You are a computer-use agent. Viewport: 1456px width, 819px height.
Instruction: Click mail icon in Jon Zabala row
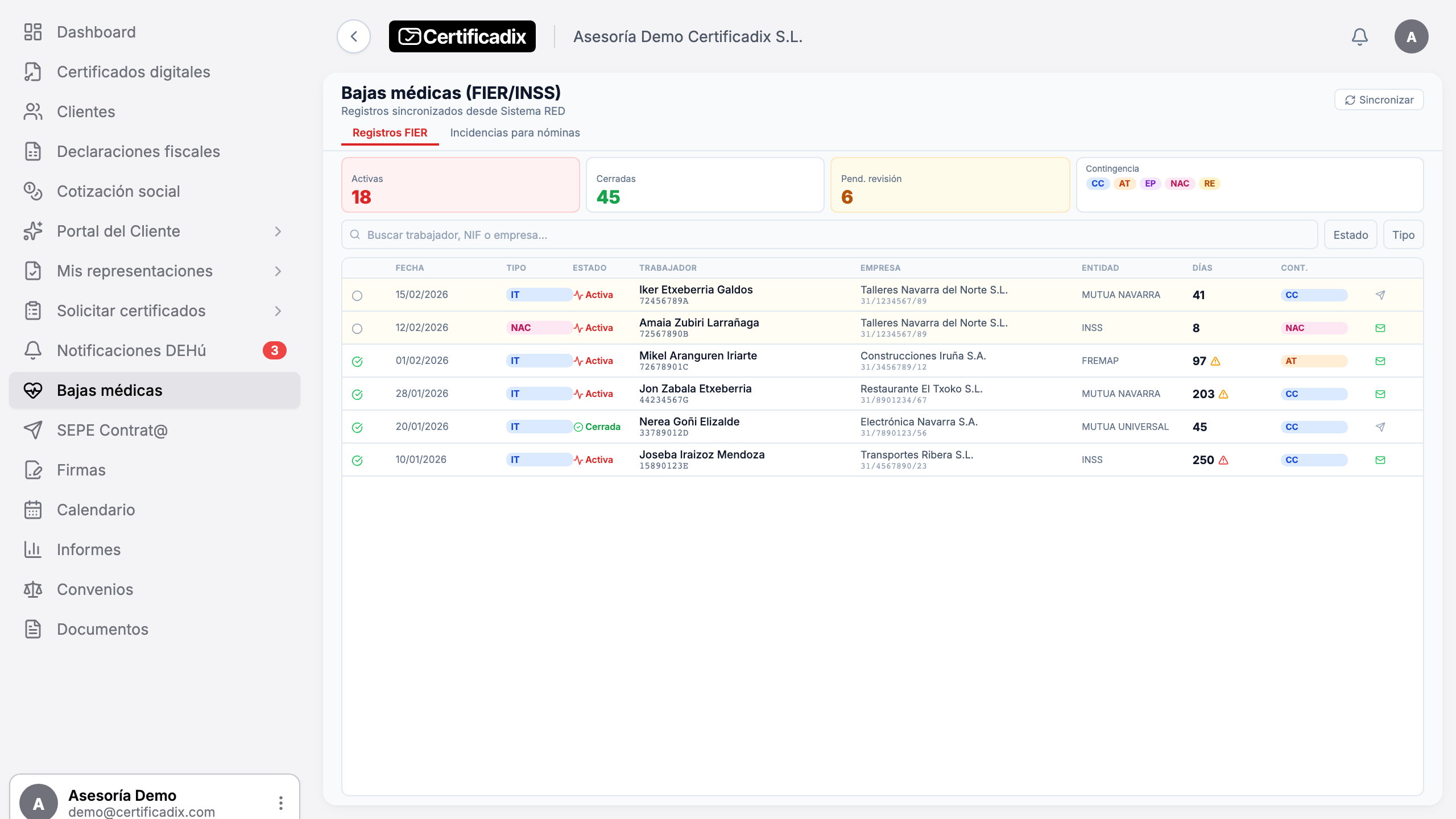click(1380, 394)
